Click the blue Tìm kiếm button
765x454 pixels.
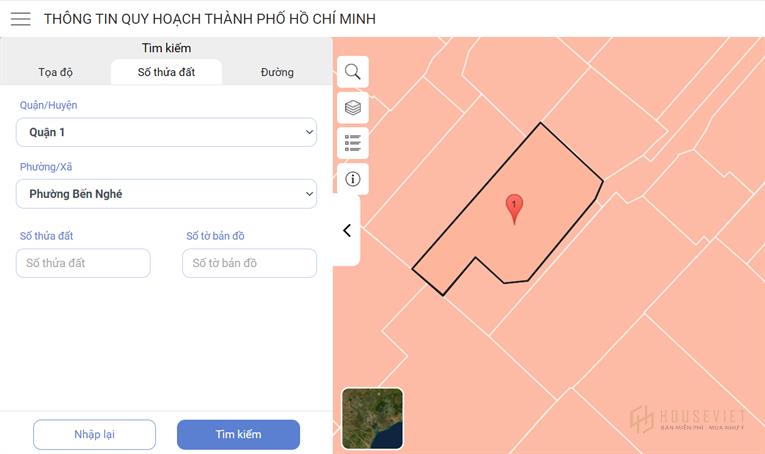(239, 434)
